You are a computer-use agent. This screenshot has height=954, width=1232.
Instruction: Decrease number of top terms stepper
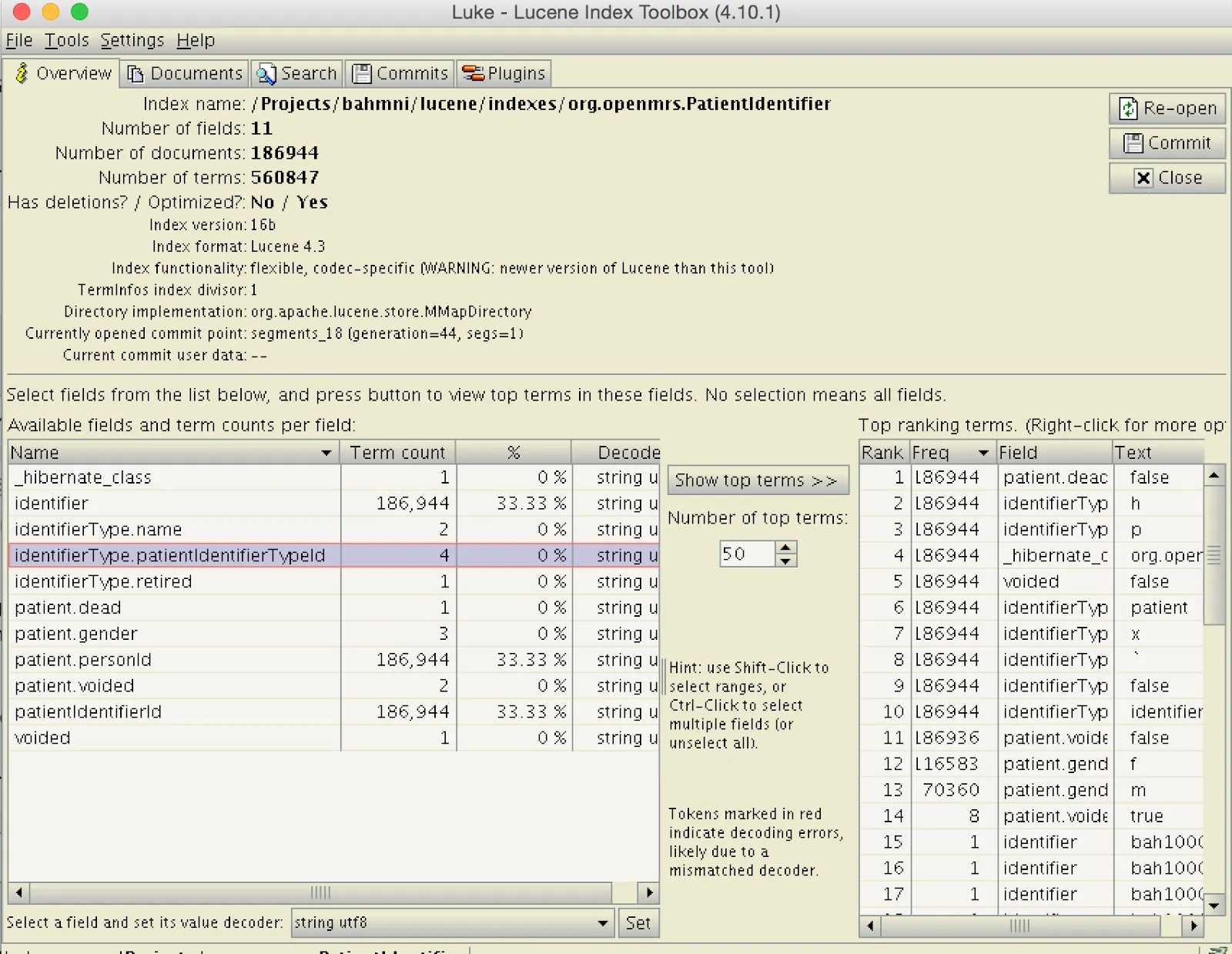click(x=785, y=561)
